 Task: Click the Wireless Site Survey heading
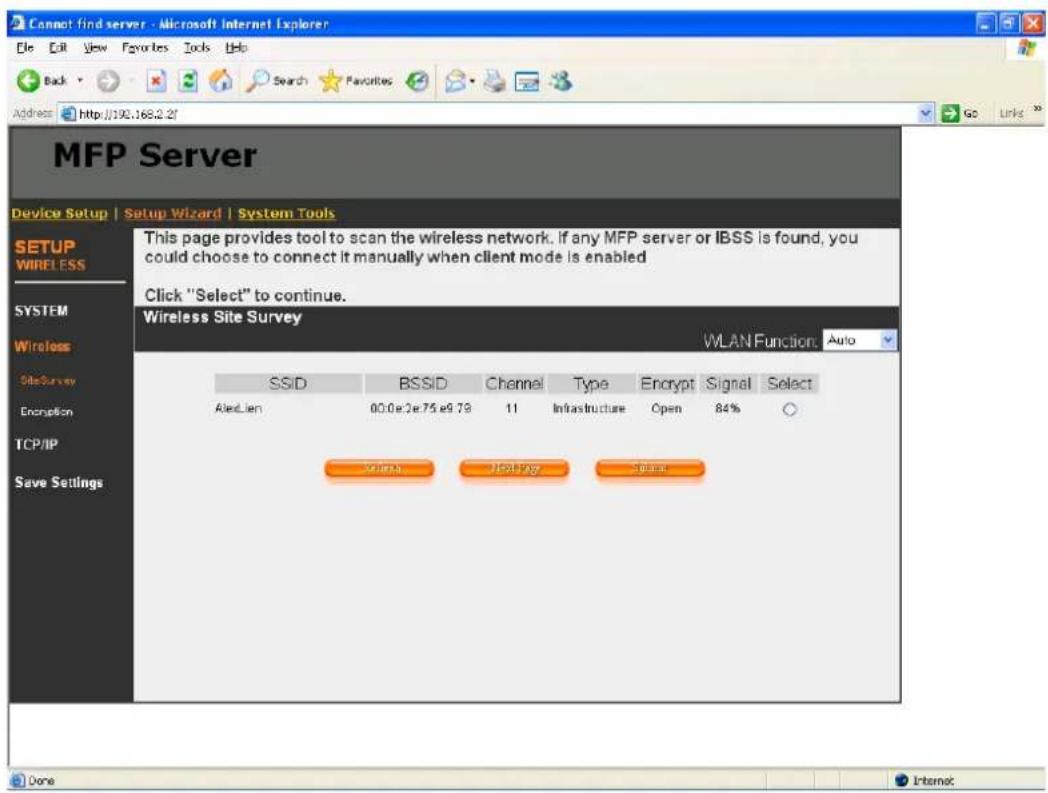pyautogui.click(x=223, y=317)
